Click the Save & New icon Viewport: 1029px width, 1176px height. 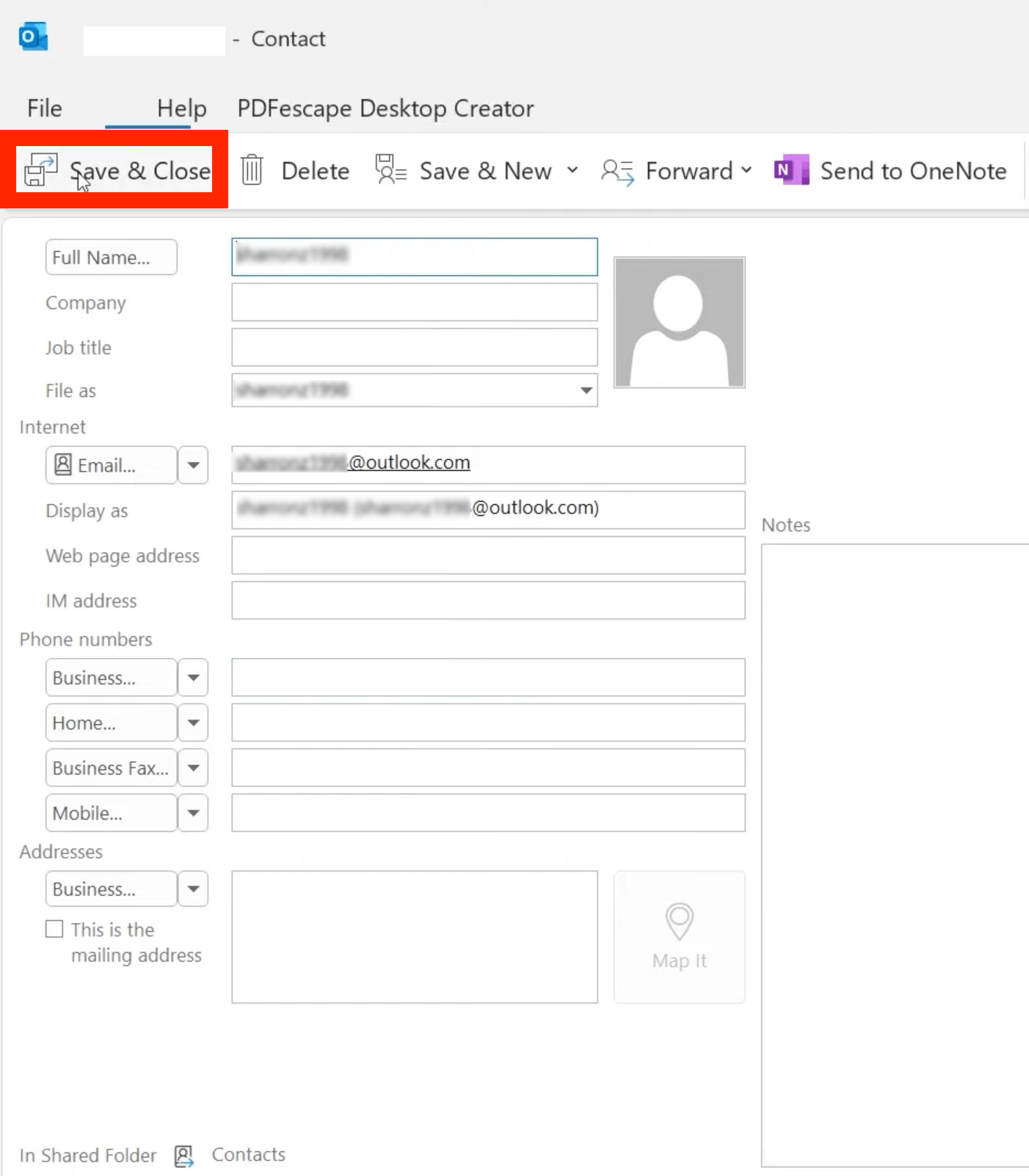390,169
